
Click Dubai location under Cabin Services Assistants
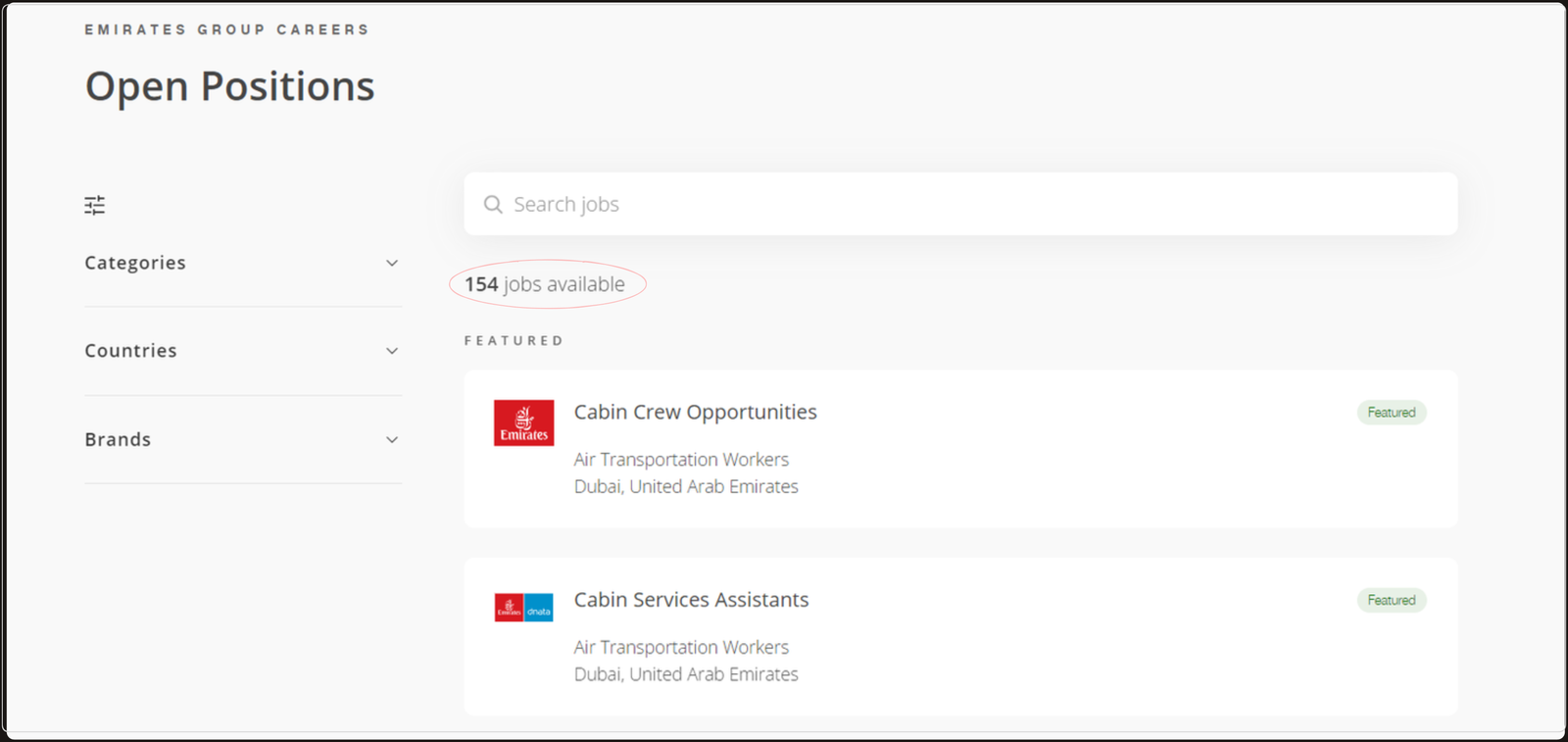pyautogui.click(x=686, y=674)
